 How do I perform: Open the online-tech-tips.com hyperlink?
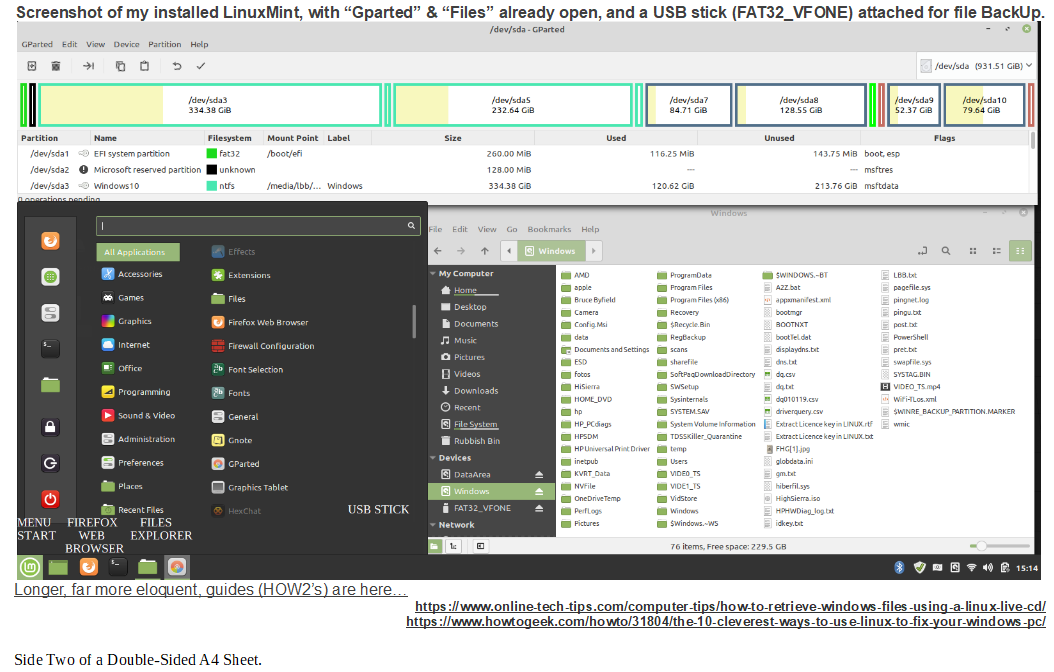730,606
